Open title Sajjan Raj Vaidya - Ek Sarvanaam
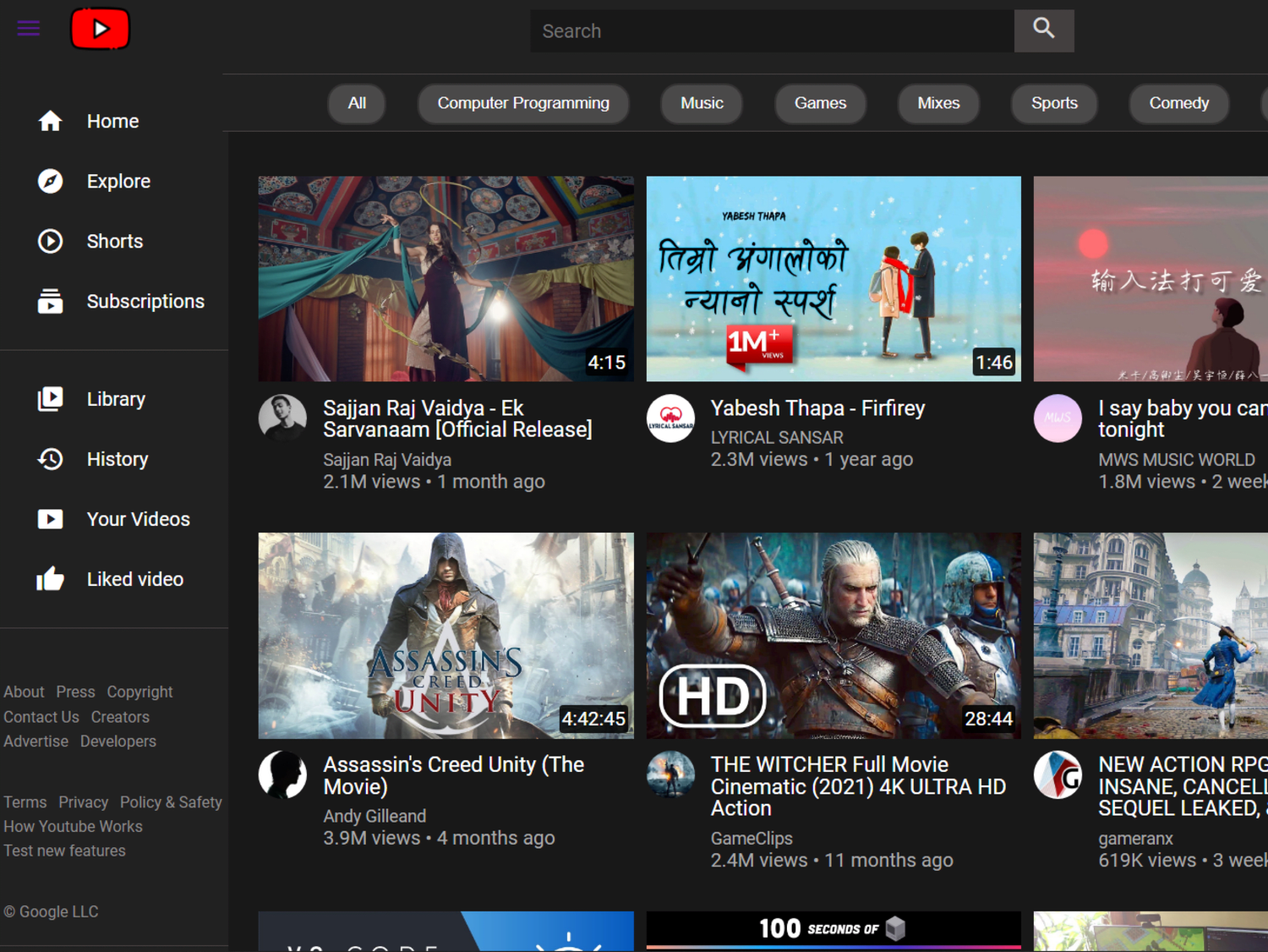1268x952 pixels. pos(457,419)
